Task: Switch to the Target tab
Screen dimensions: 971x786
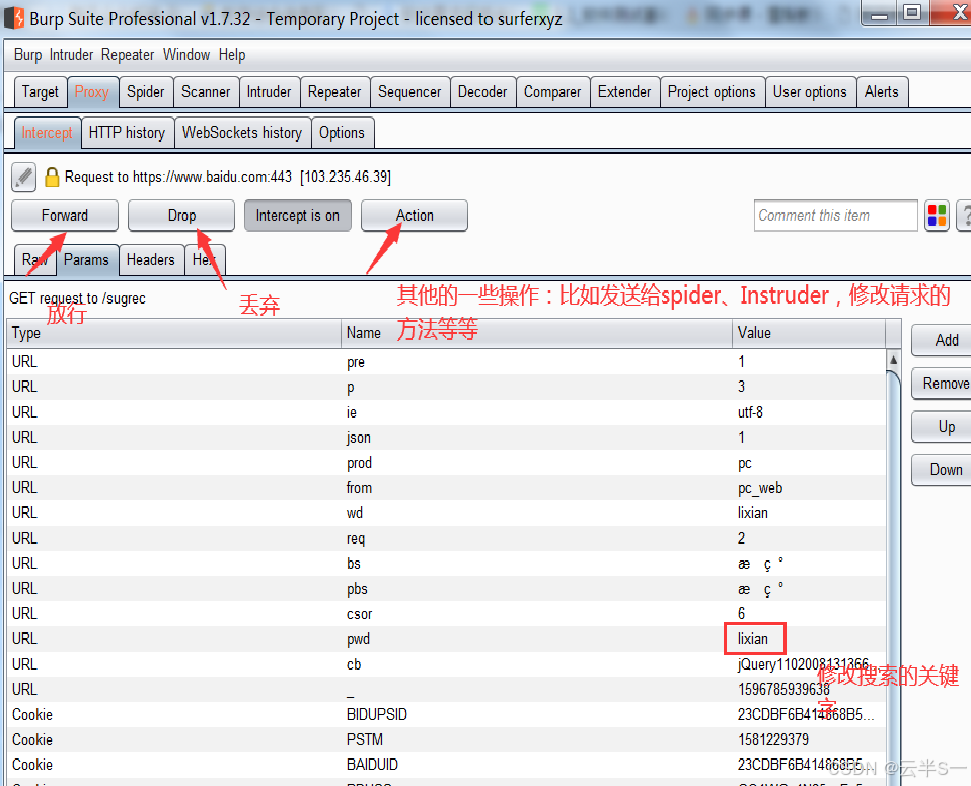Action: pos(40,92)
